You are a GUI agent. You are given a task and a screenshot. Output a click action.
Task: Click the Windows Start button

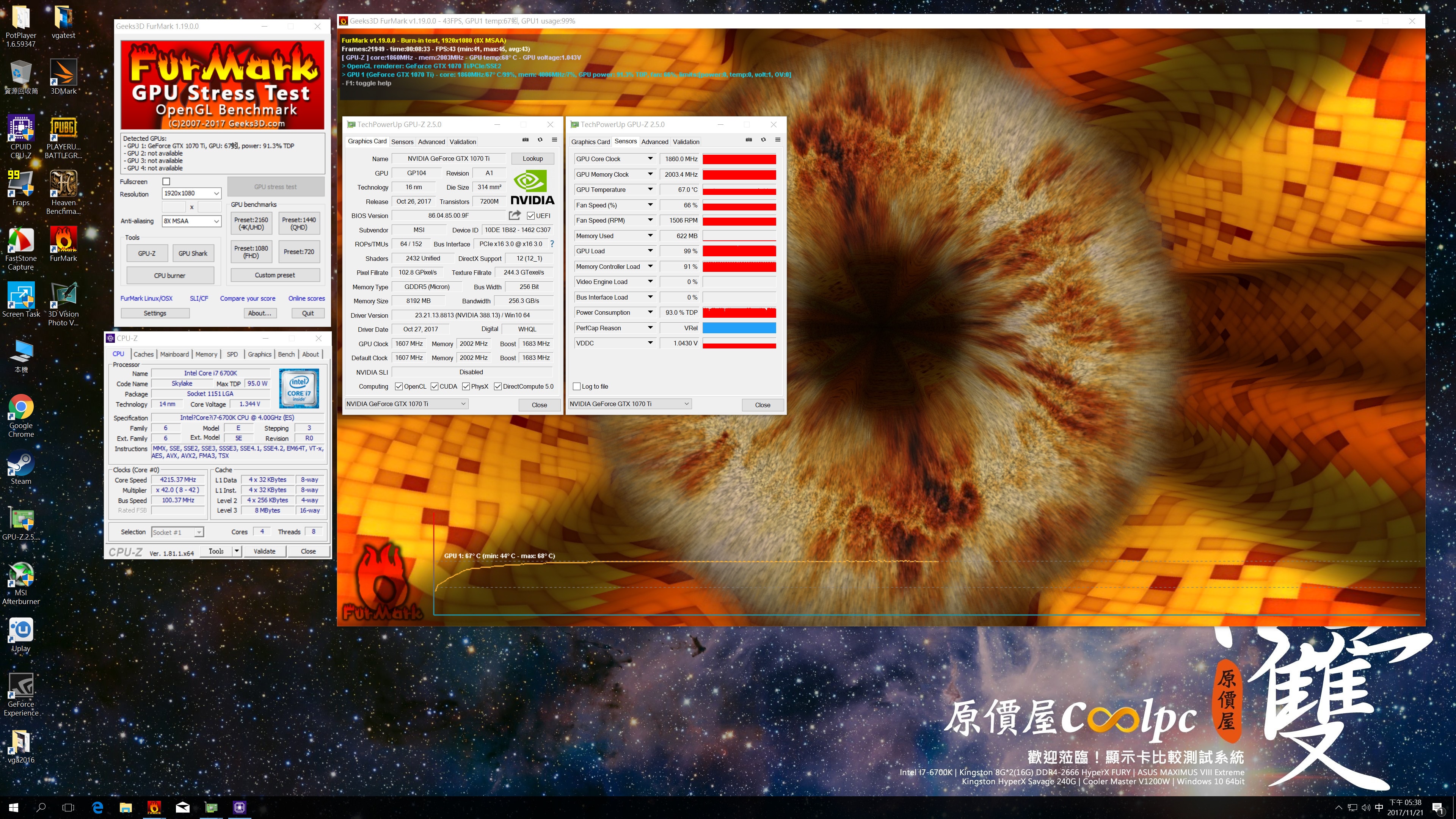click(x=14, y=808)
